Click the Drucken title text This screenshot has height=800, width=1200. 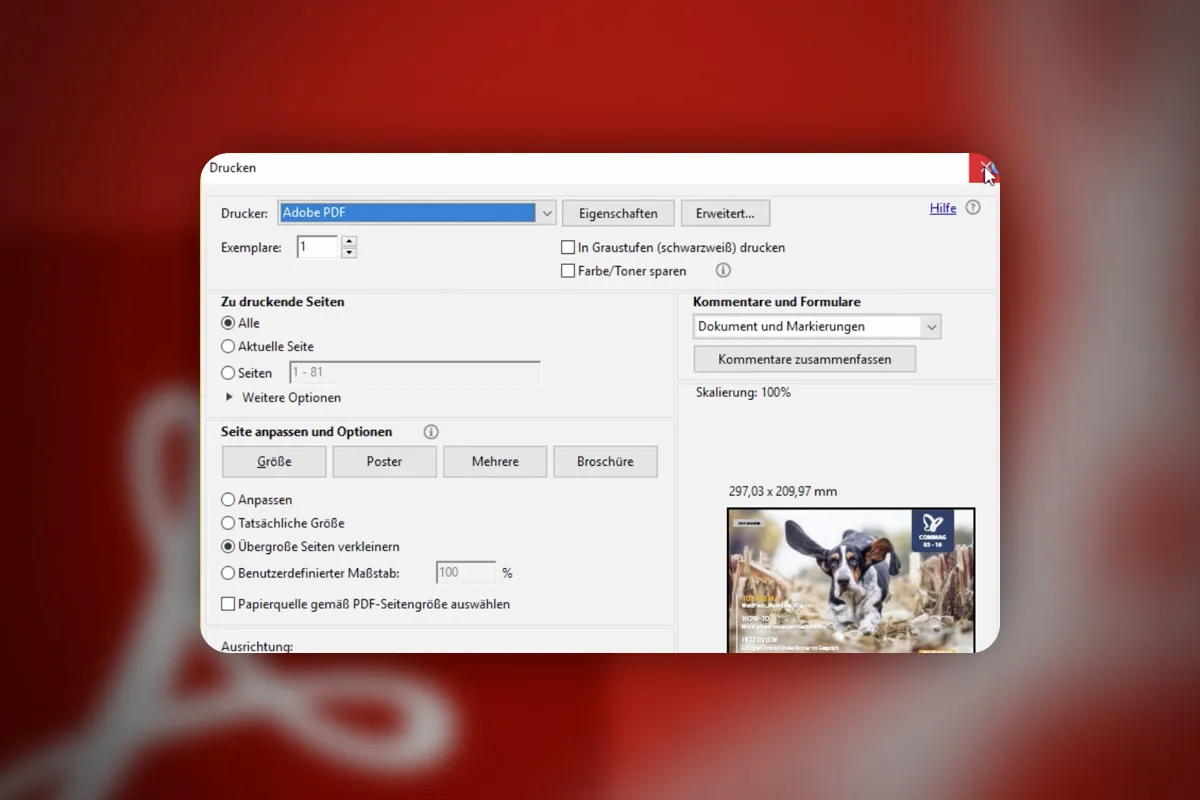(x=232, y=168)
